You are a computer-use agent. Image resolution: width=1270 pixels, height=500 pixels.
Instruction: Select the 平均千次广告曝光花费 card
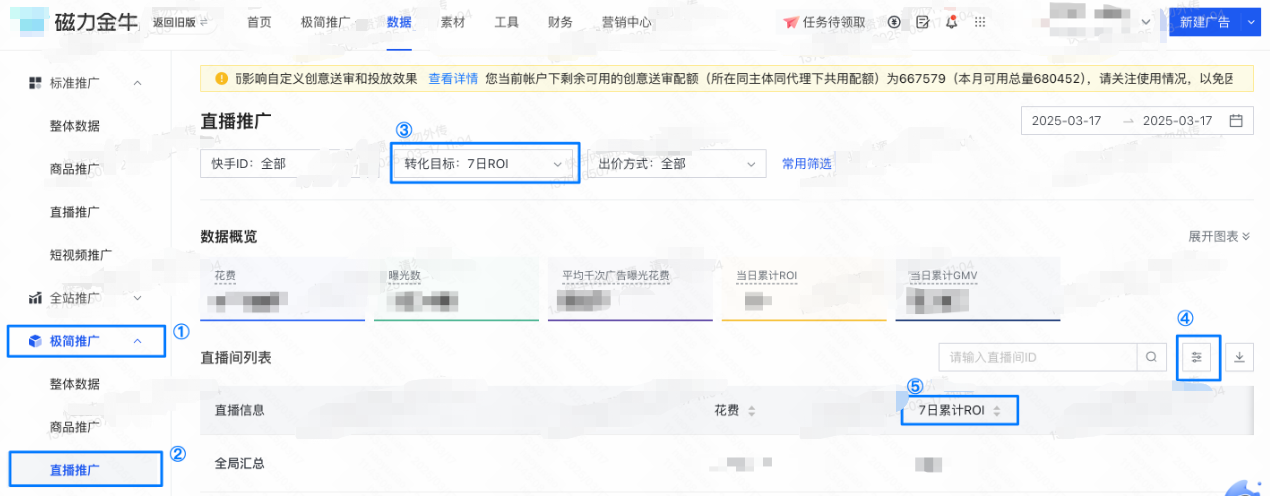point(630,290)
